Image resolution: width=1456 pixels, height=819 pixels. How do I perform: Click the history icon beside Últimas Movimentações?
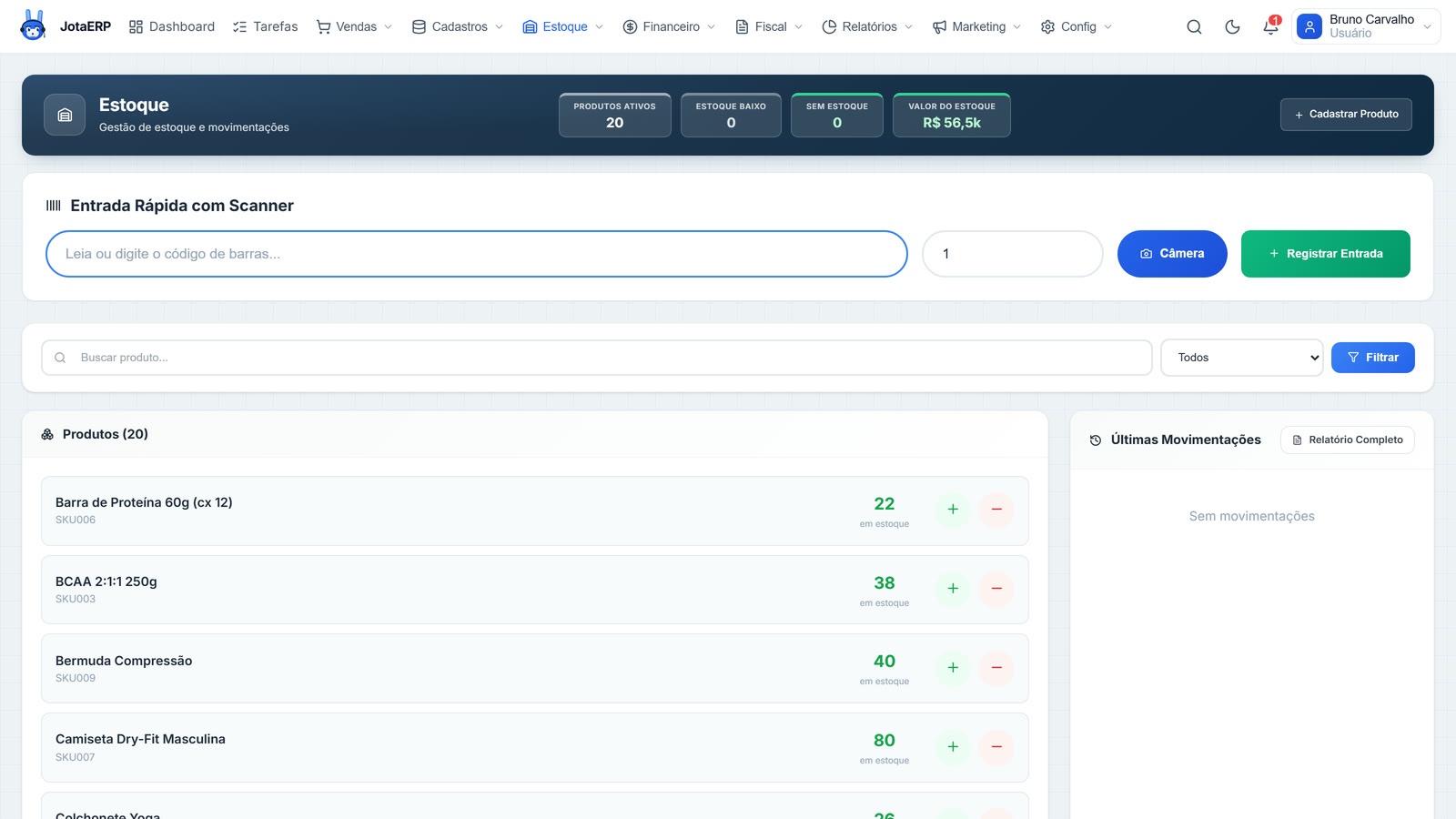coord(1096,440)
